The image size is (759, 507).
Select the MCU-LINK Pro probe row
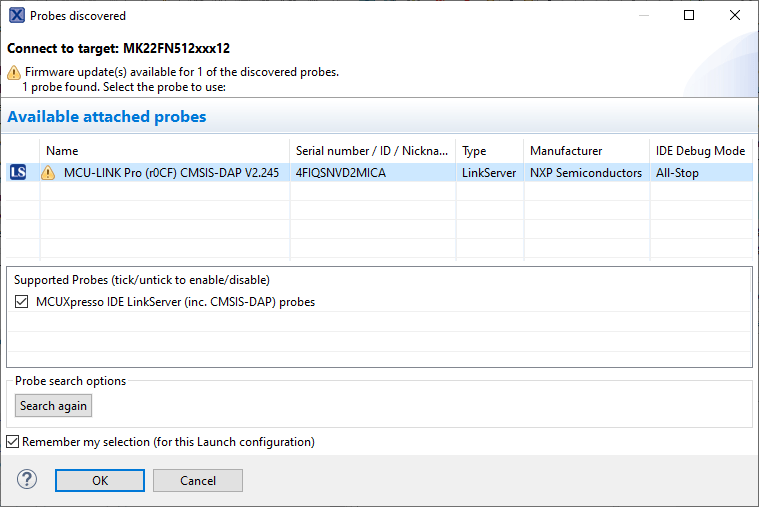click(x=170, y=172)
